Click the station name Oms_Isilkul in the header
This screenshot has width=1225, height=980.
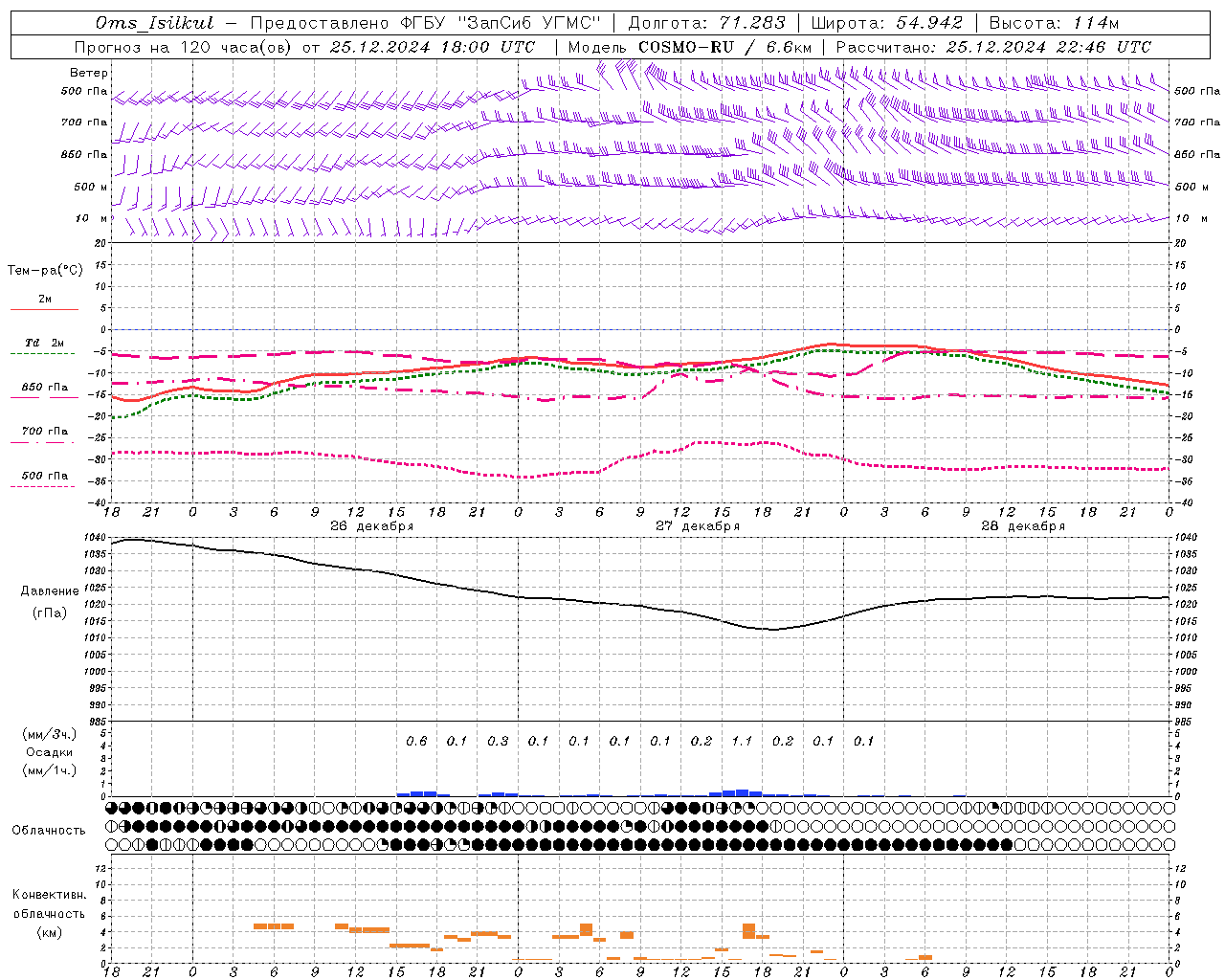tap(155, 23)
